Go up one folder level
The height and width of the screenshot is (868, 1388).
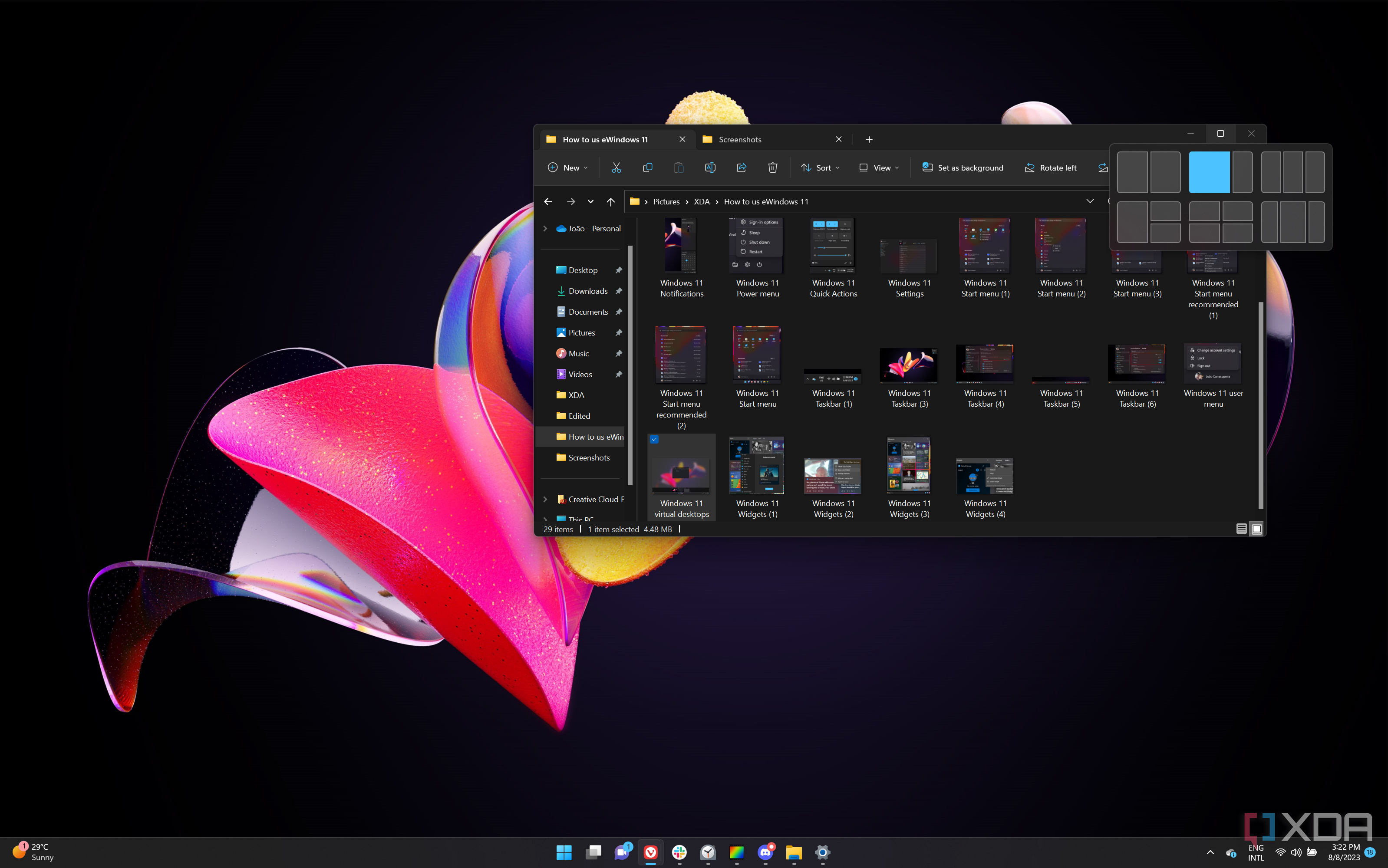[610, 201]
